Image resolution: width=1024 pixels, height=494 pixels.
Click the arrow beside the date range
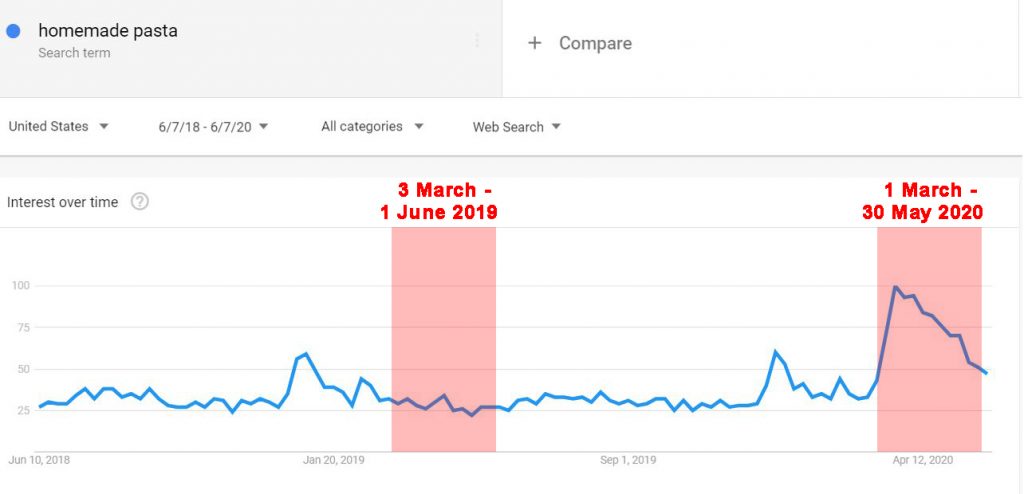click(263, 127)
